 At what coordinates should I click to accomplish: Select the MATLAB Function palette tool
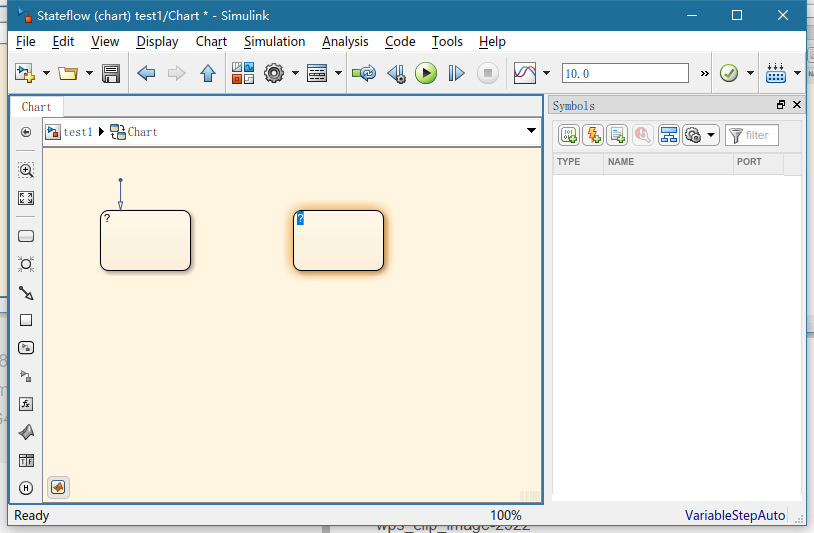(x=26, y=432)
